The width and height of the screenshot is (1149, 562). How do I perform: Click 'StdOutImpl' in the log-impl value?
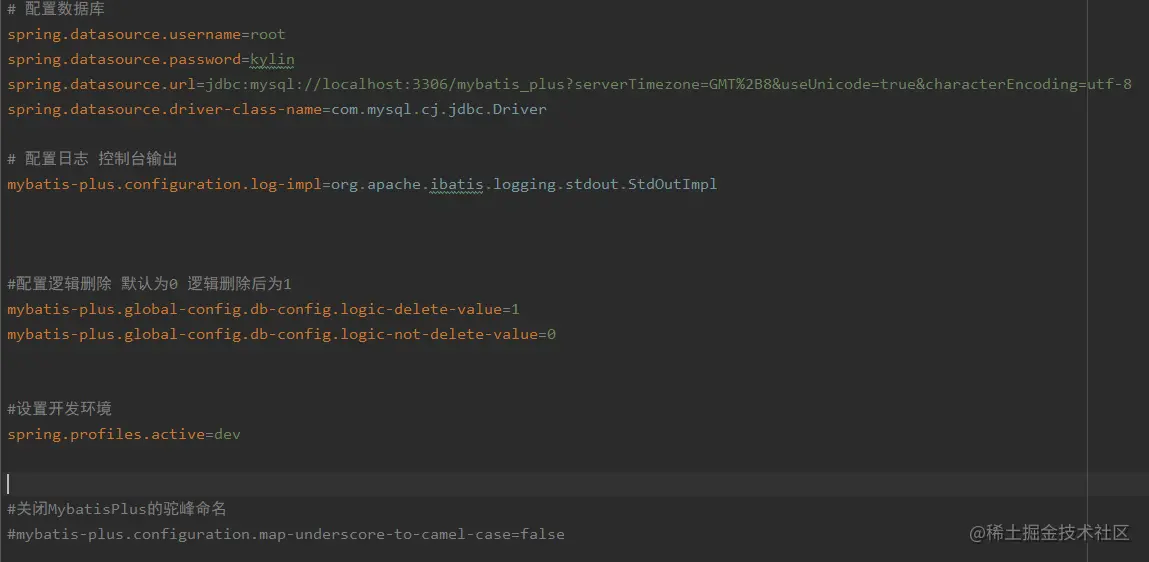coord(673,185)
